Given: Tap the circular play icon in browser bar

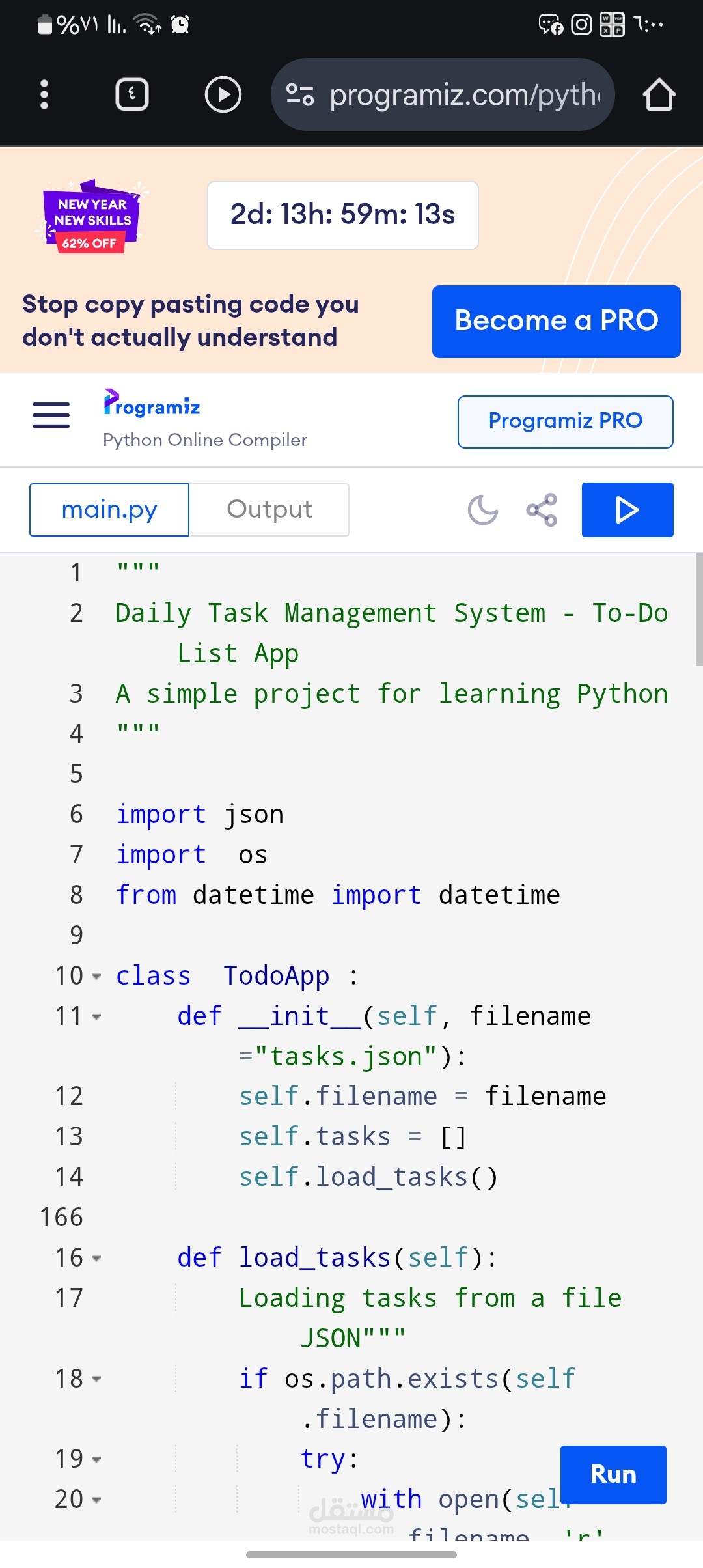Looking at the screenshot, I should tap(223, 95).
